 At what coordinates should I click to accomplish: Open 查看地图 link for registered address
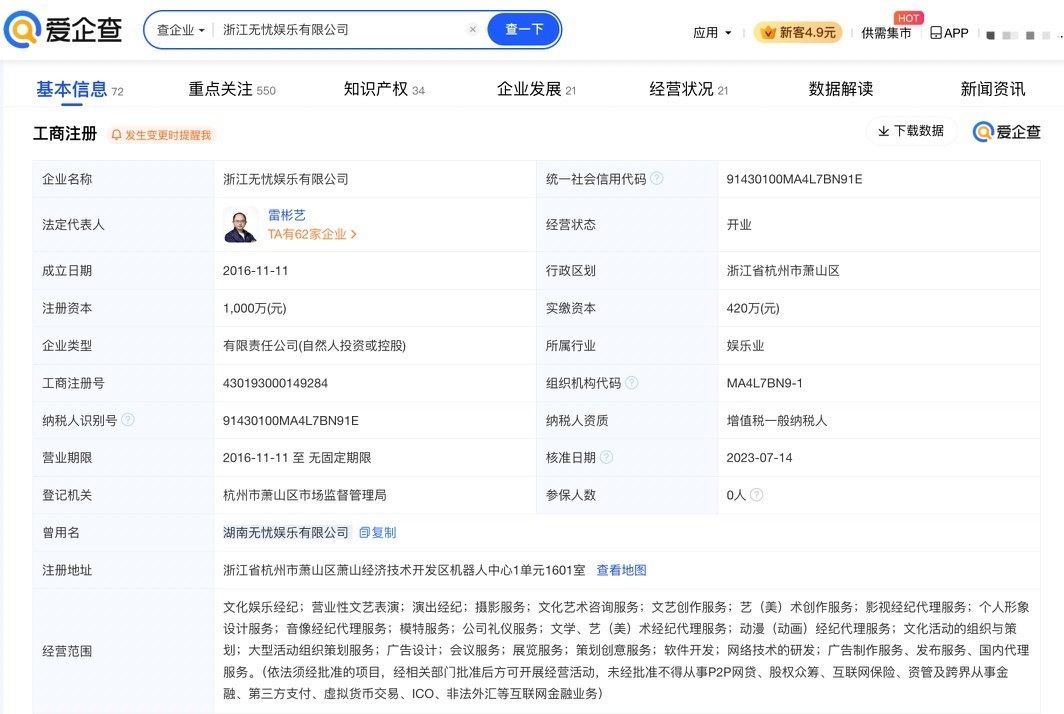[x=621, y=570]
